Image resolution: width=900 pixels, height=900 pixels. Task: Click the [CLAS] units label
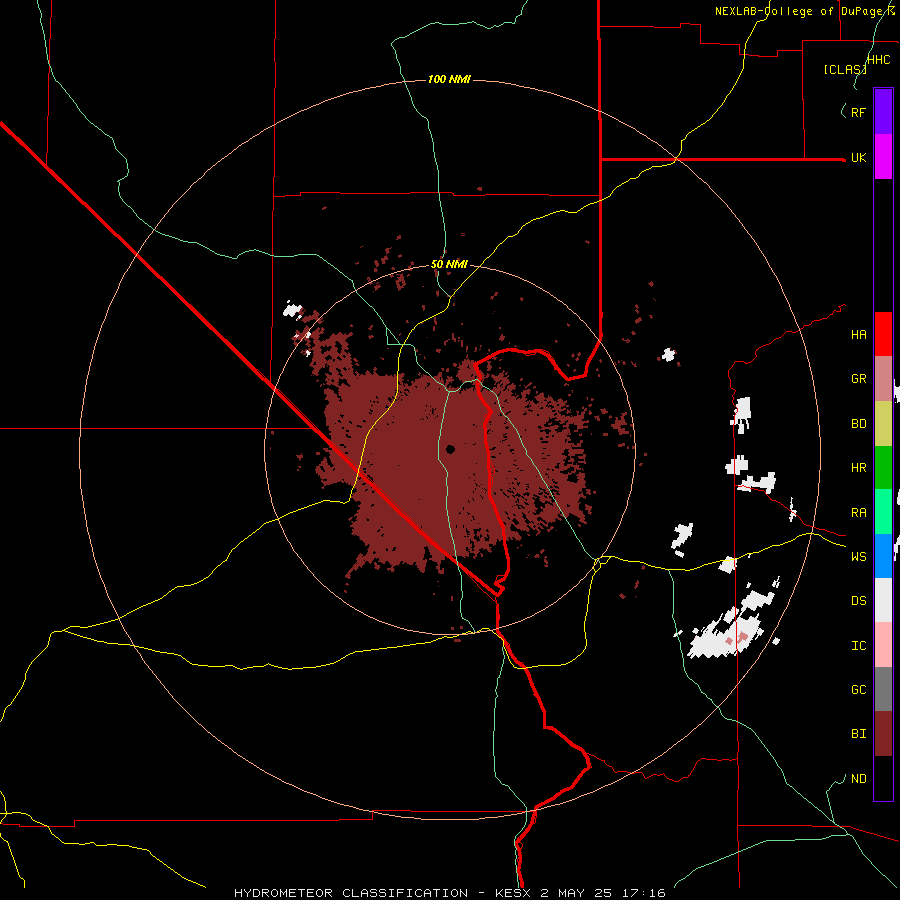click(x=845, y=69)
